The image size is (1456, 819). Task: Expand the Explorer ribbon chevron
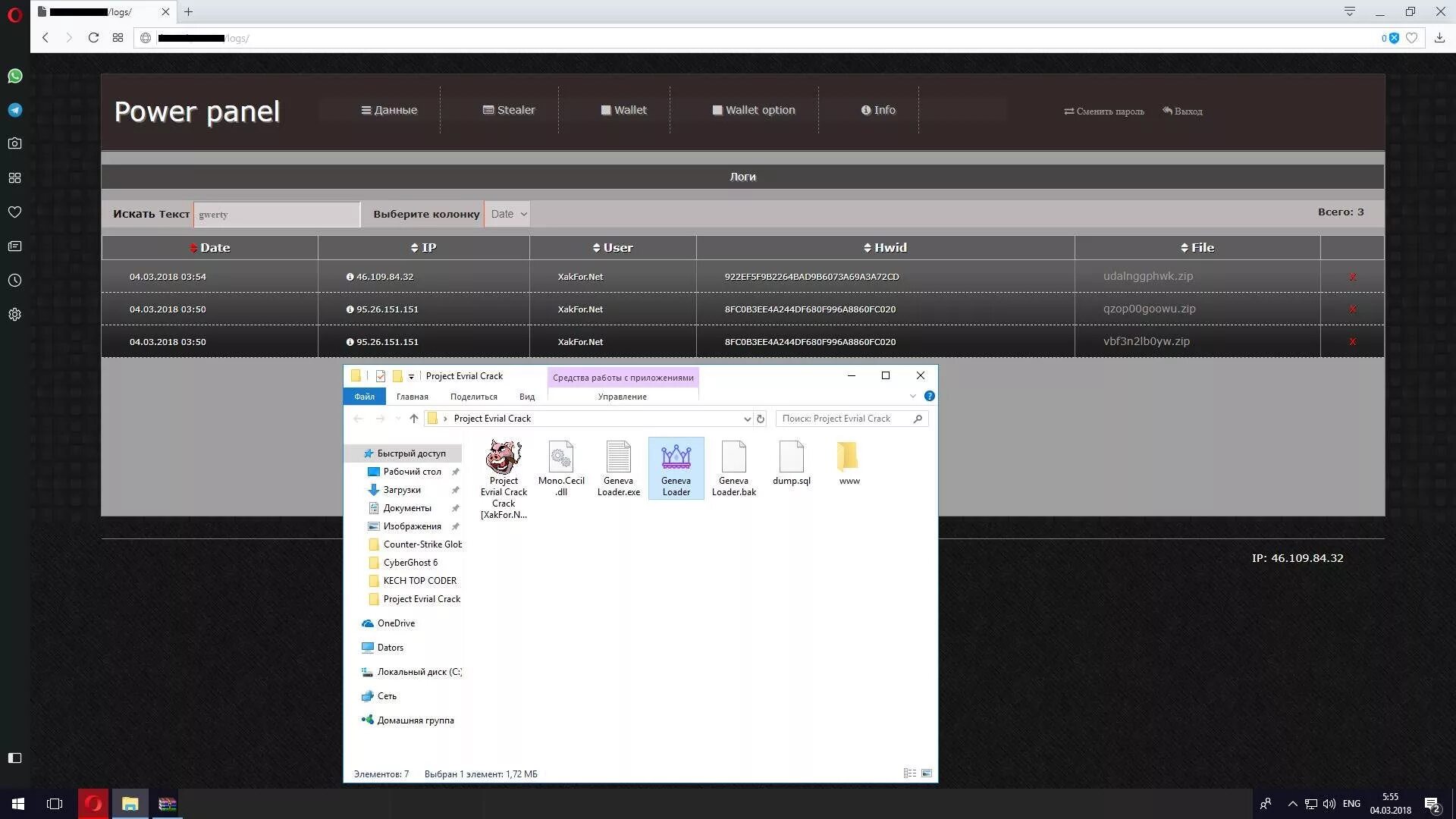(912, 396)
